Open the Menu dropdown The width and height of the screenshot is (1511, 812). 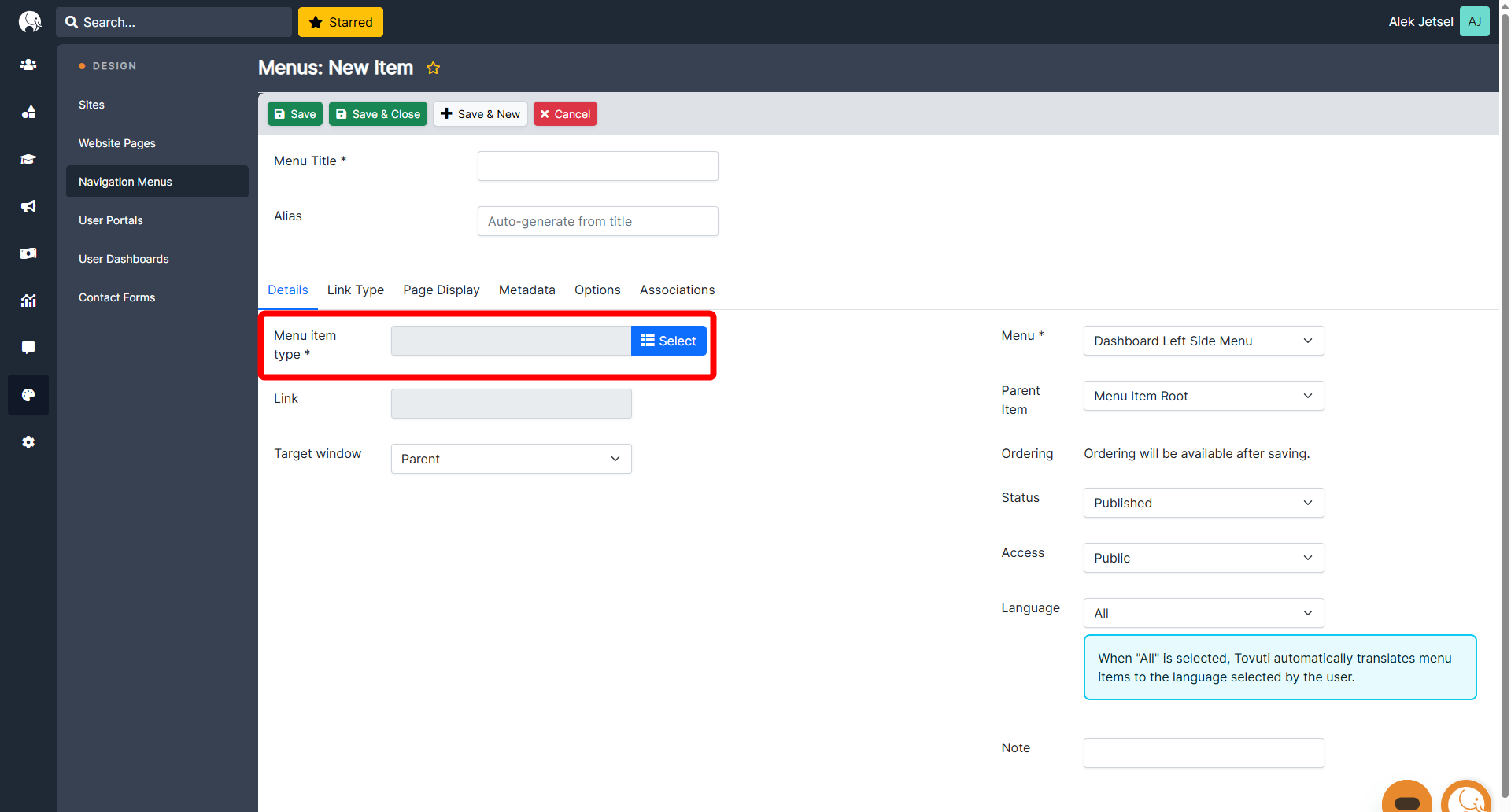[1203, 341]
